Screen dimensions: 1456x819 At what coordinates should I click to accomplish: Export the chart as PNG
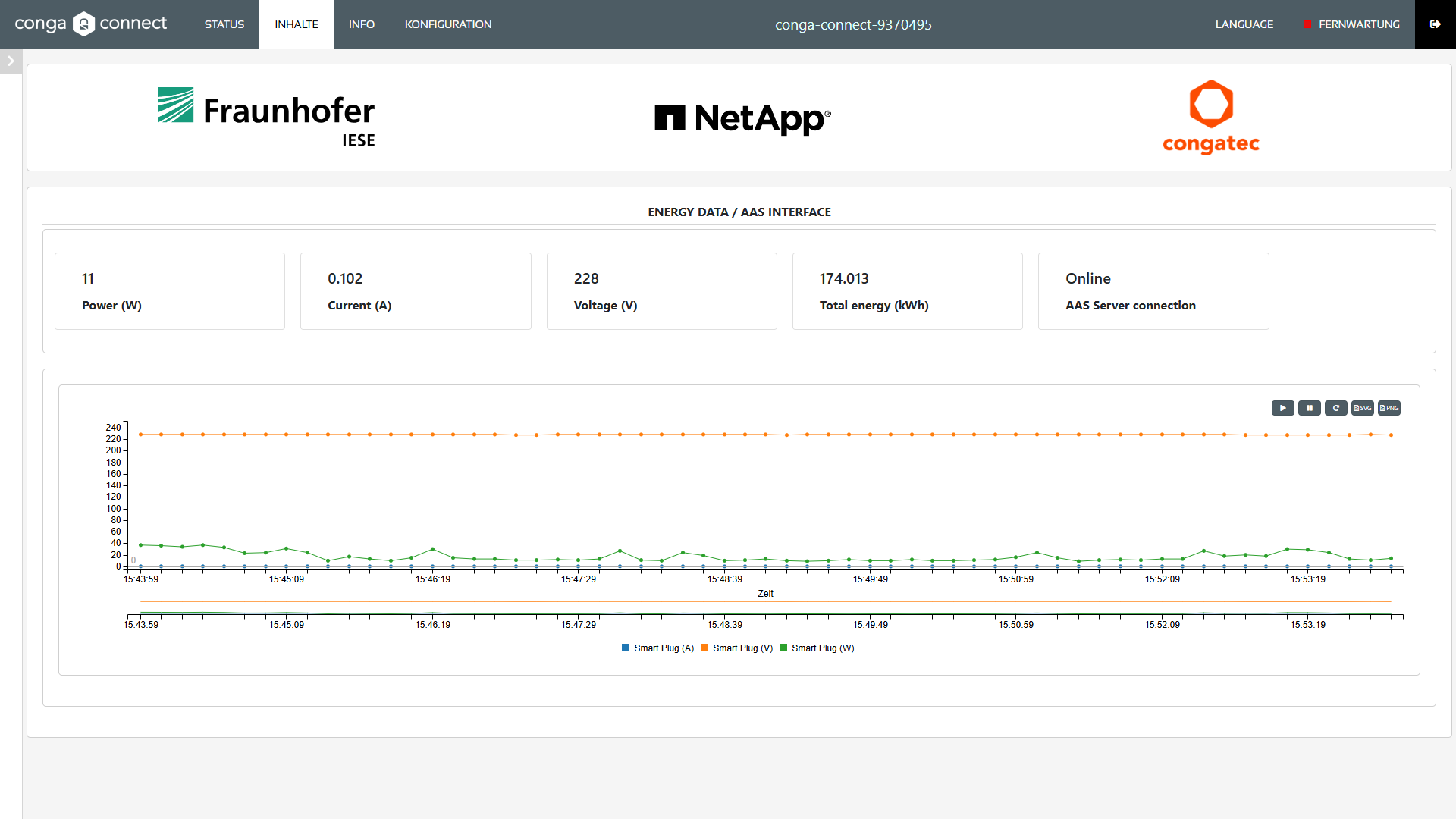point(1389,408)
